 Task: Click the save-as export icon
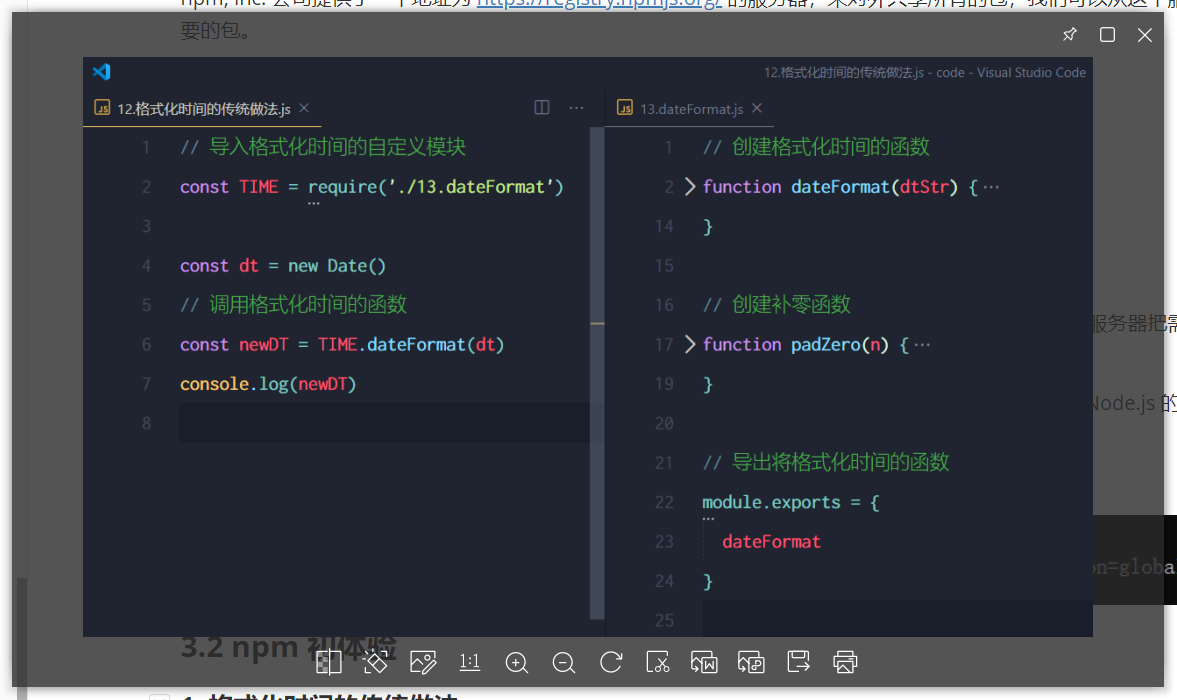pos(798,662)
